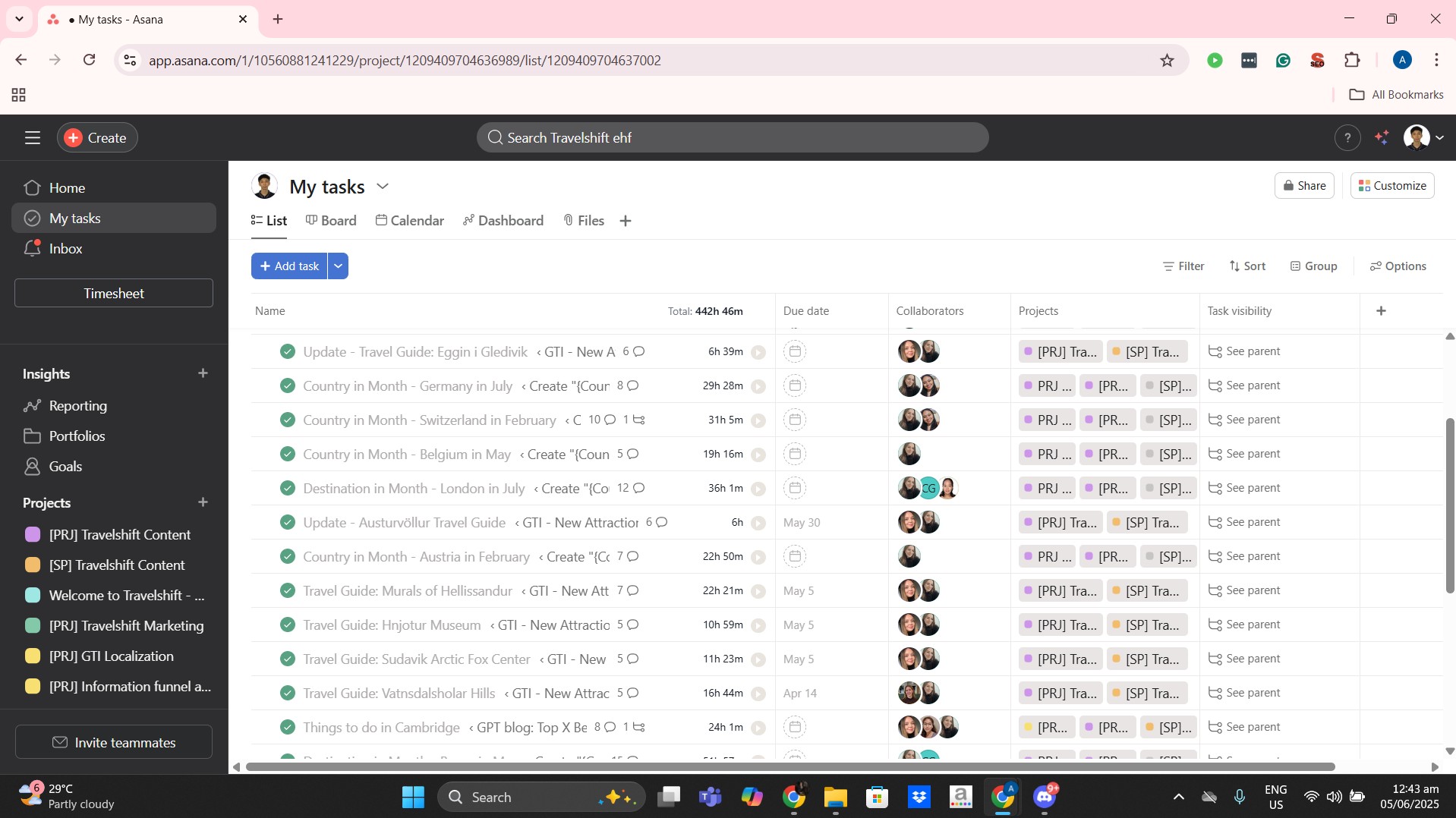Open the Timesheet button
Screen dimensions: 1456x818
coord(114,293)
